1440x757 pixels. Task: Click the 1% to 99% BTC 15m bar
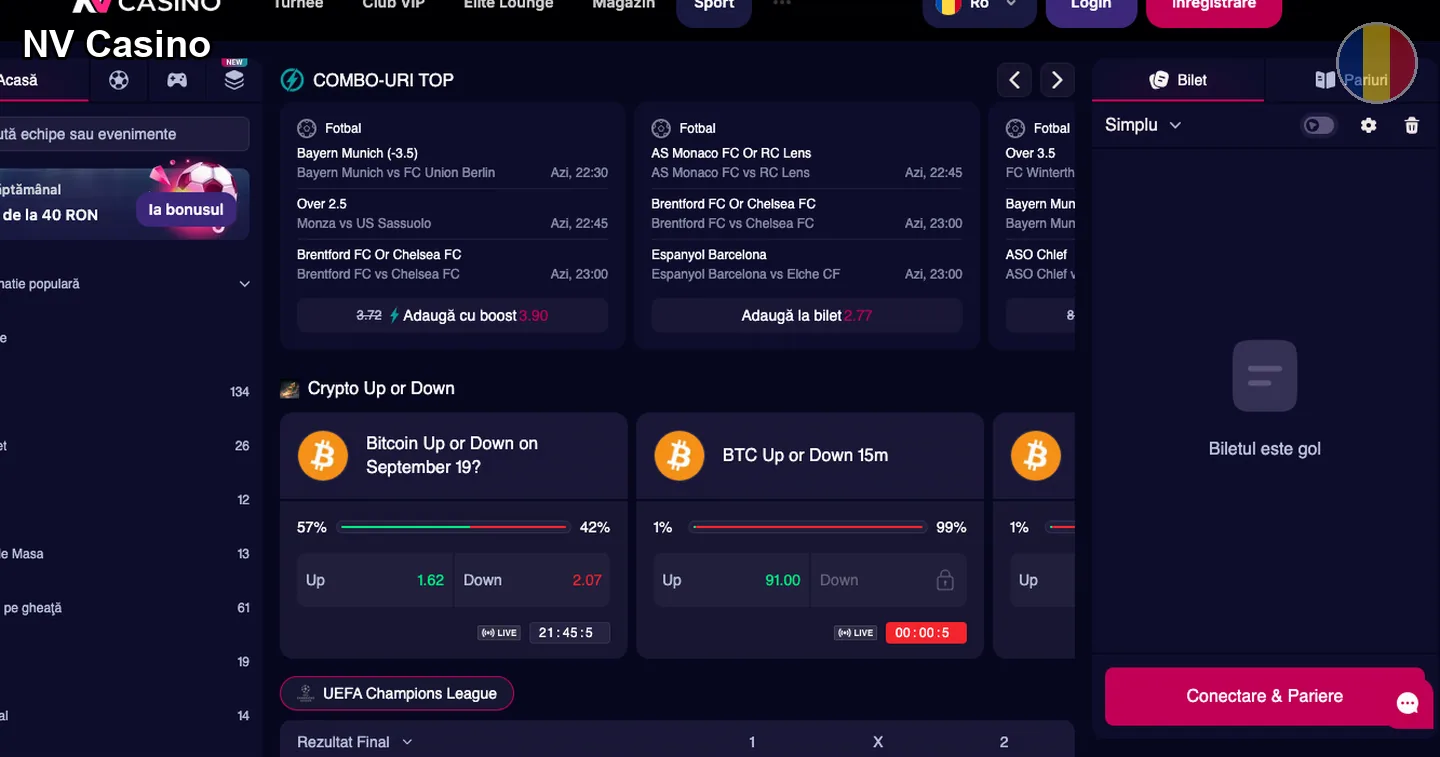pyautogui.click(x=808, y=527)
